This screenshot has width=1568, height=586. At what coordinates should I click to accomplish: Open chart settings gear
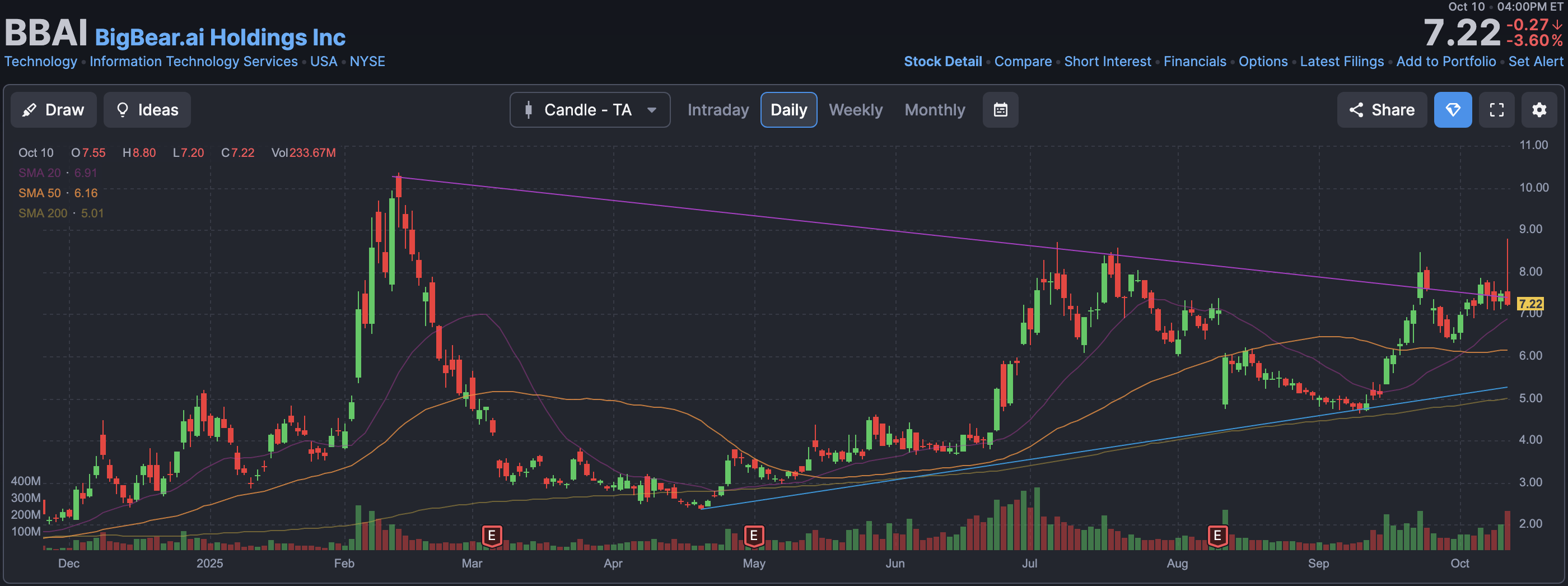click(x=1539, y=110)
